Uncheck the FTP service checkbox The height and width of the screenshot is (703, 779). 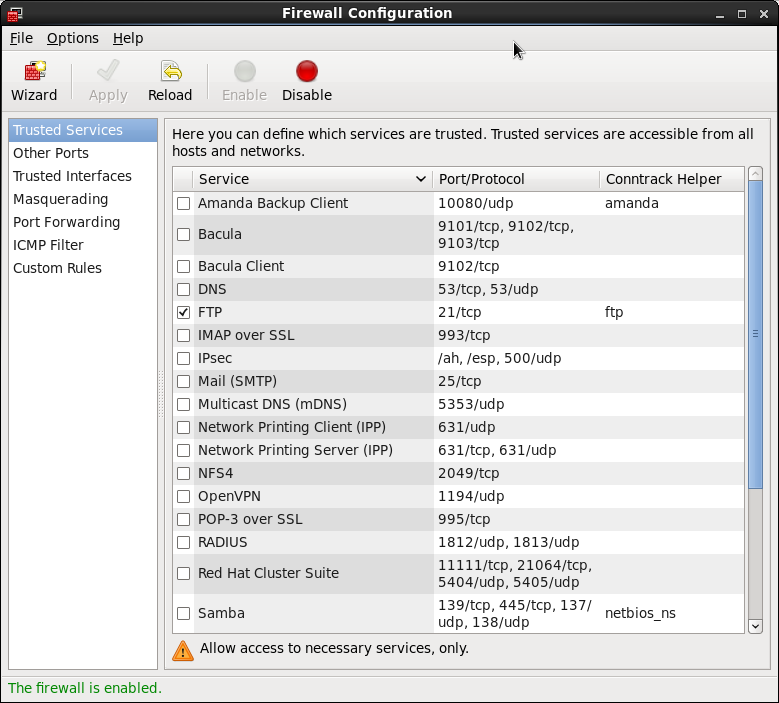coord(184,312)
